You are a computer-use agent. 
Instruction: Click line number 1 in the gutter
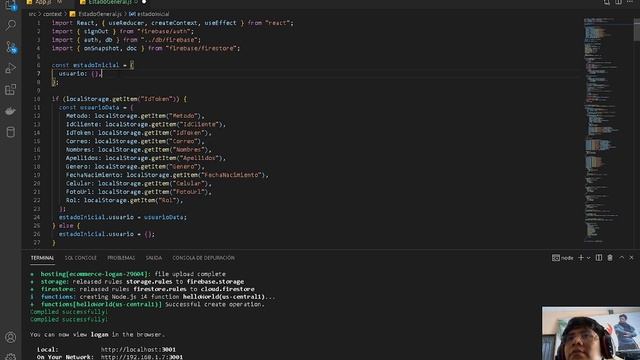point(38,23)
